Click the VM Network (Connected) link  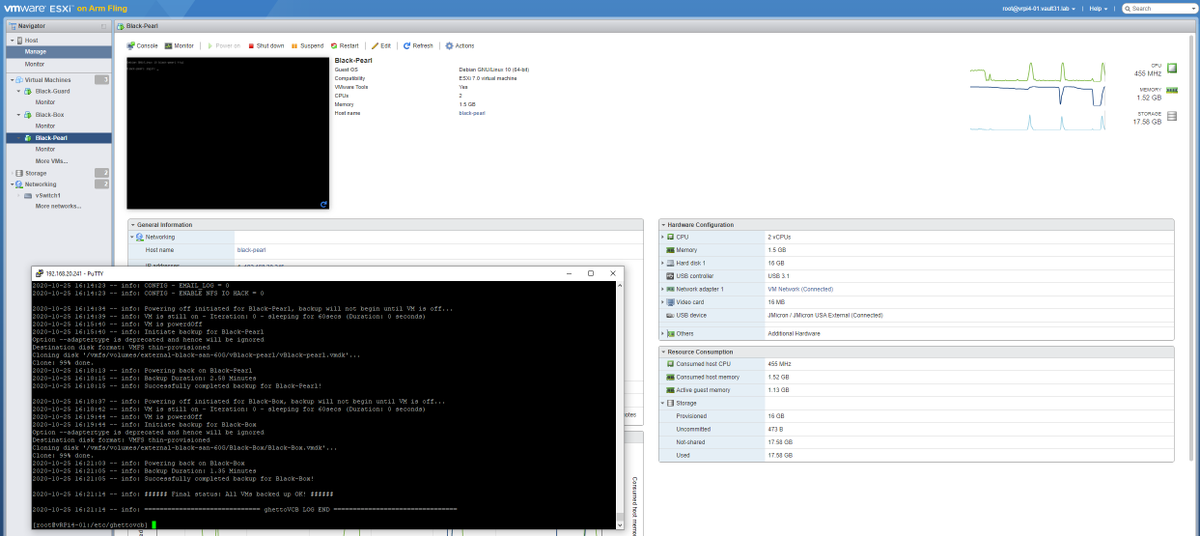[800, 289]
